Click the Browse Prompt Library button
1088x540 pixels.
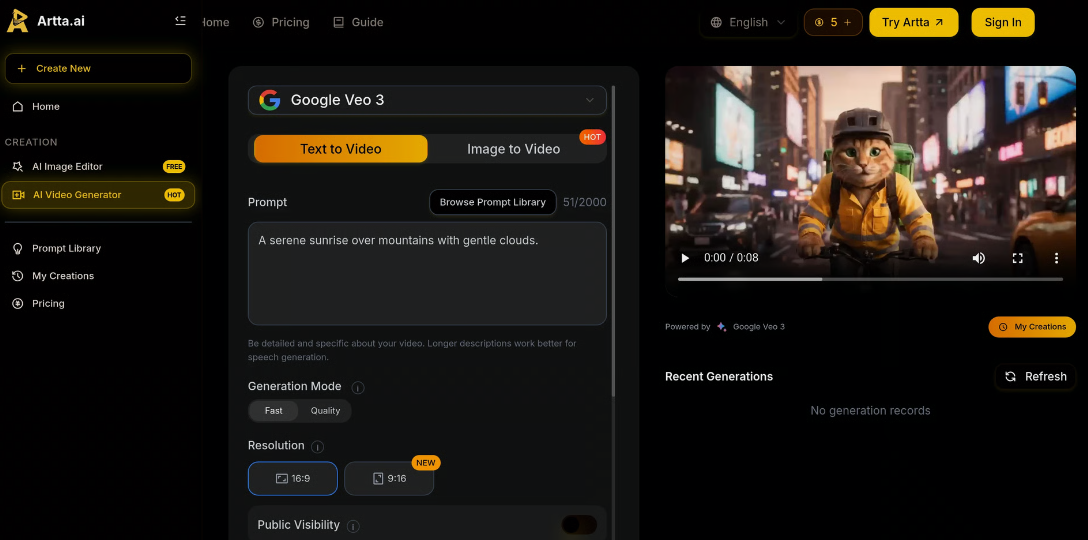pyautogui.click(x=492, y=202)
